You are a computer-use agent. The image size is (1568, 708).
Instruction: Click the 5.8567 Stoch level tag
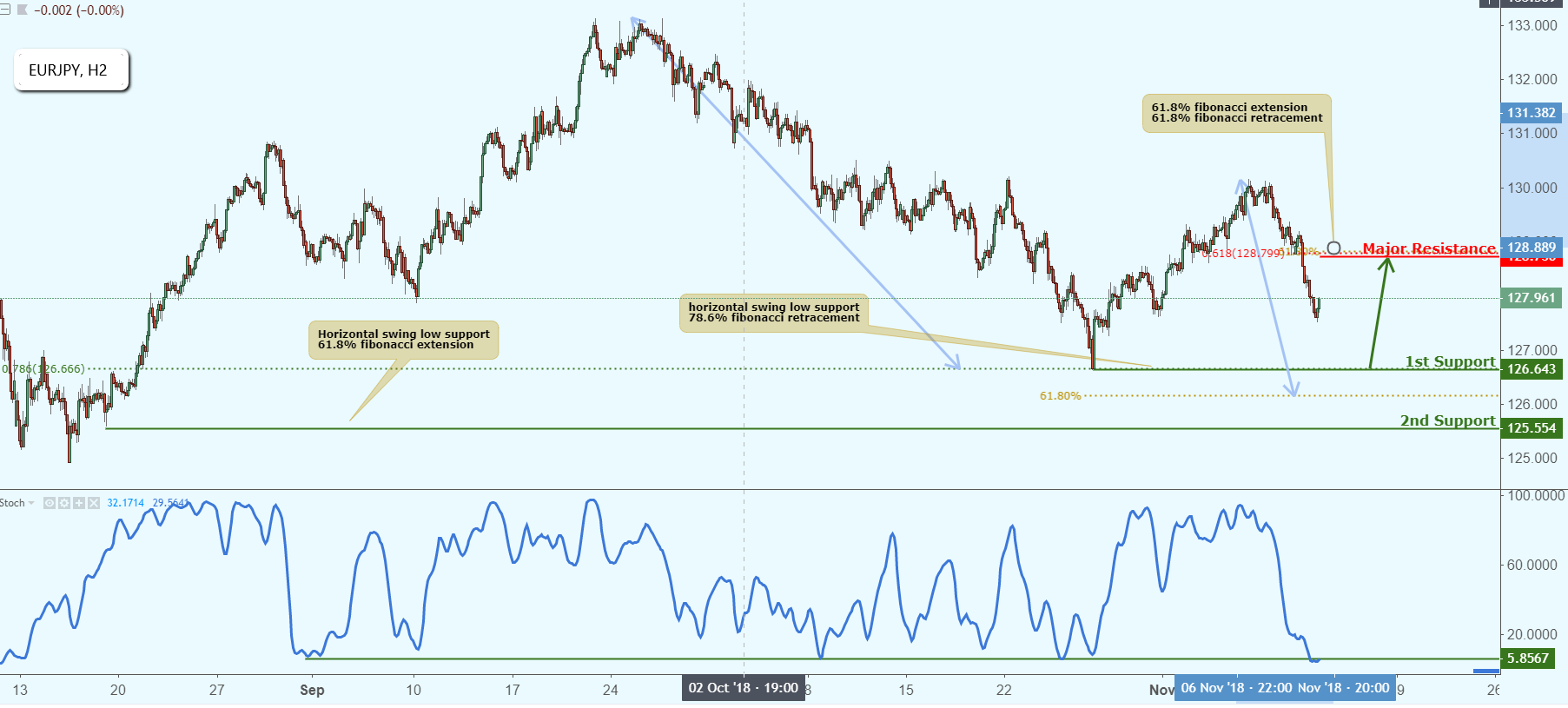pyautogui.click(x=1528, y=658)
